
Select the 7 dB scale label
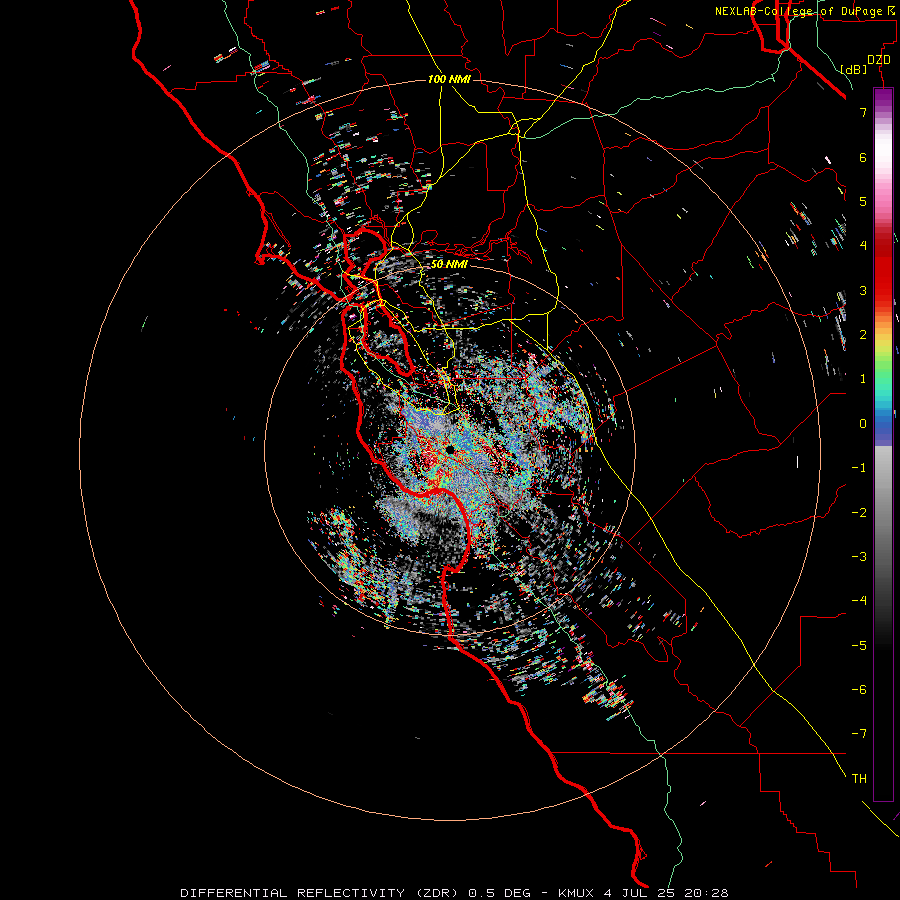point(863,112)
